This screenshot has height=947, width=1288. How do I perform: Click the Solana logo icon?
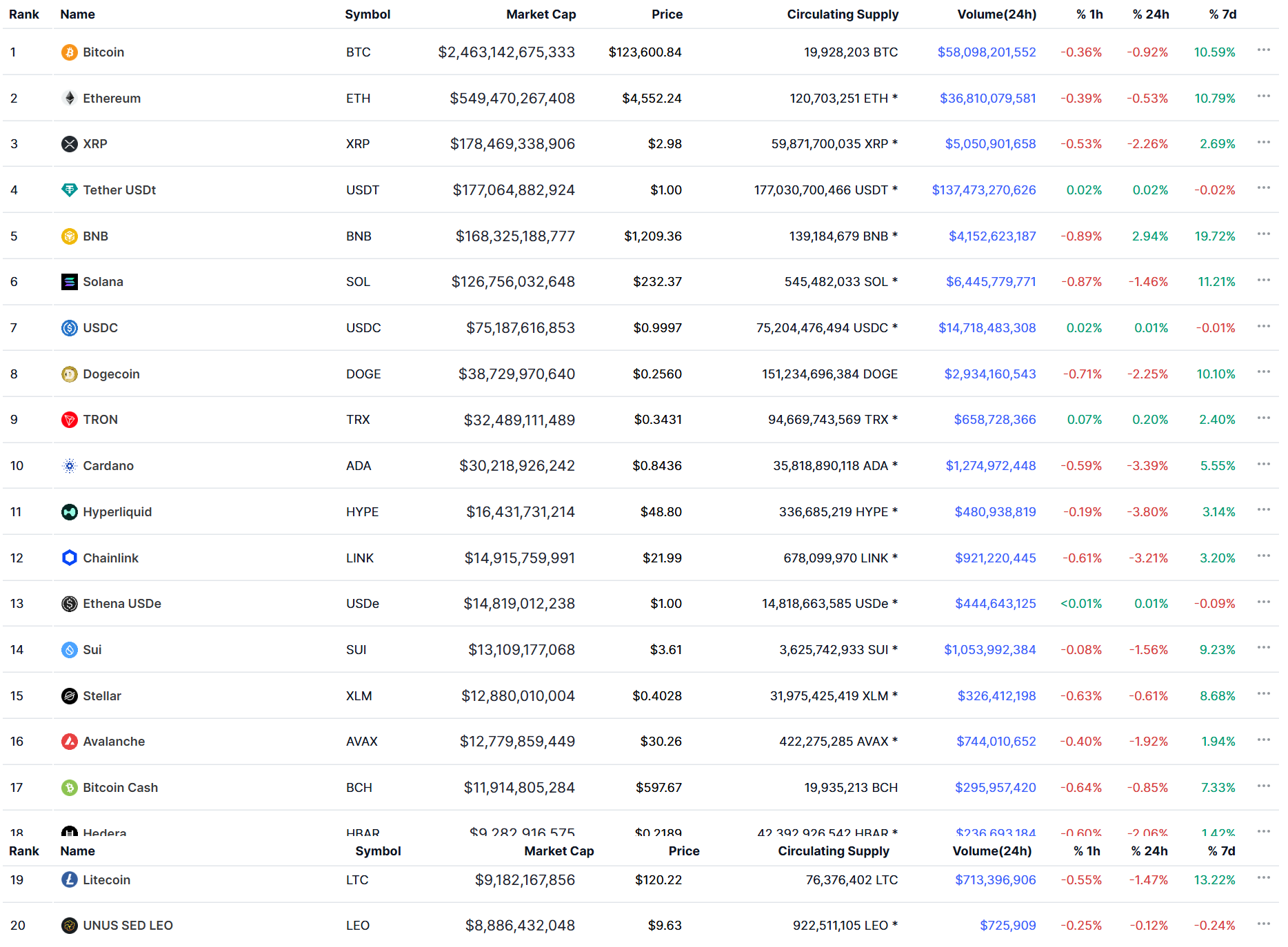pyautogui.click(x=69, y=282)
